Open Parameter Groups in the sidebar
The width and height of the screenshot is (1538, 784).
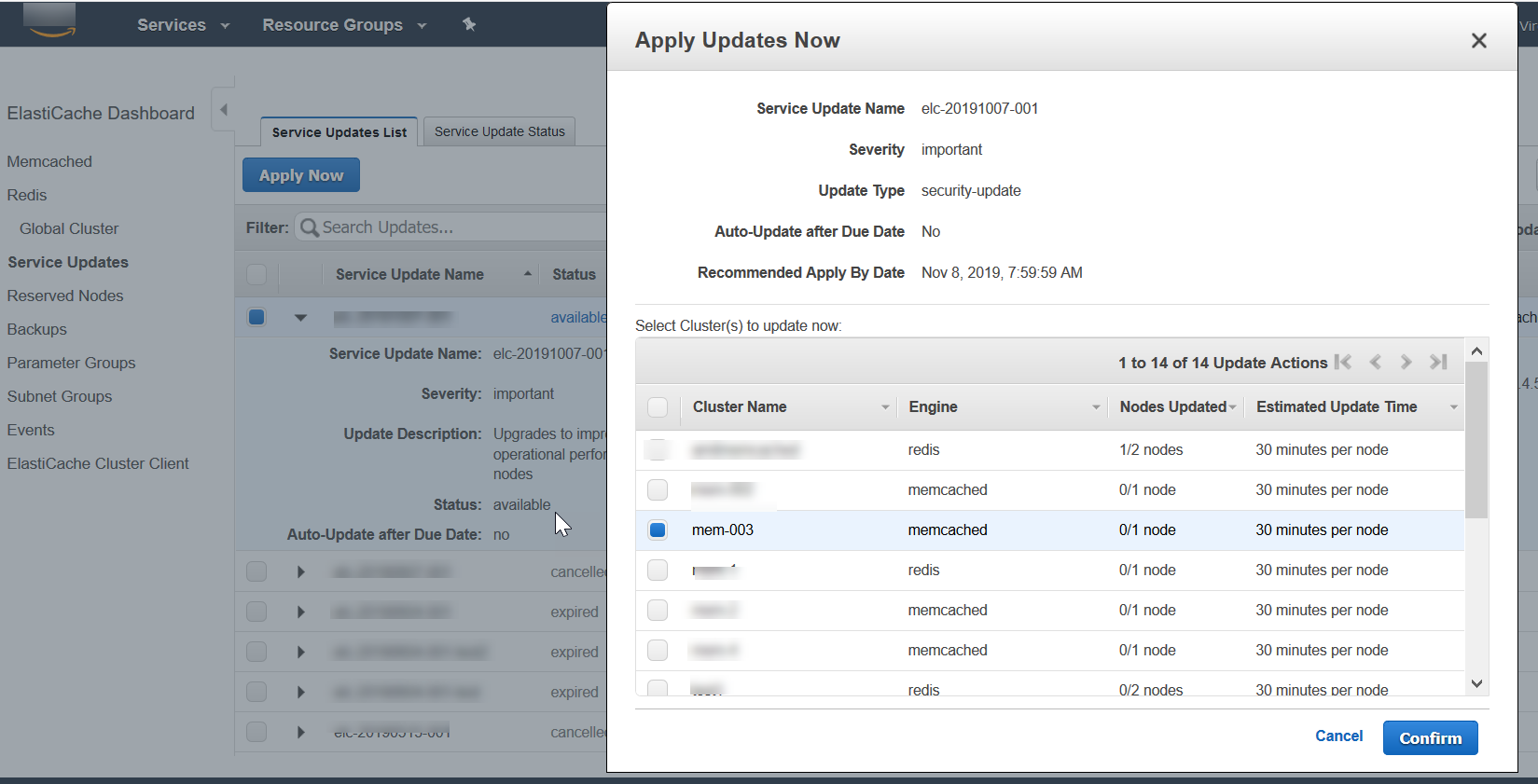[71, 363]
